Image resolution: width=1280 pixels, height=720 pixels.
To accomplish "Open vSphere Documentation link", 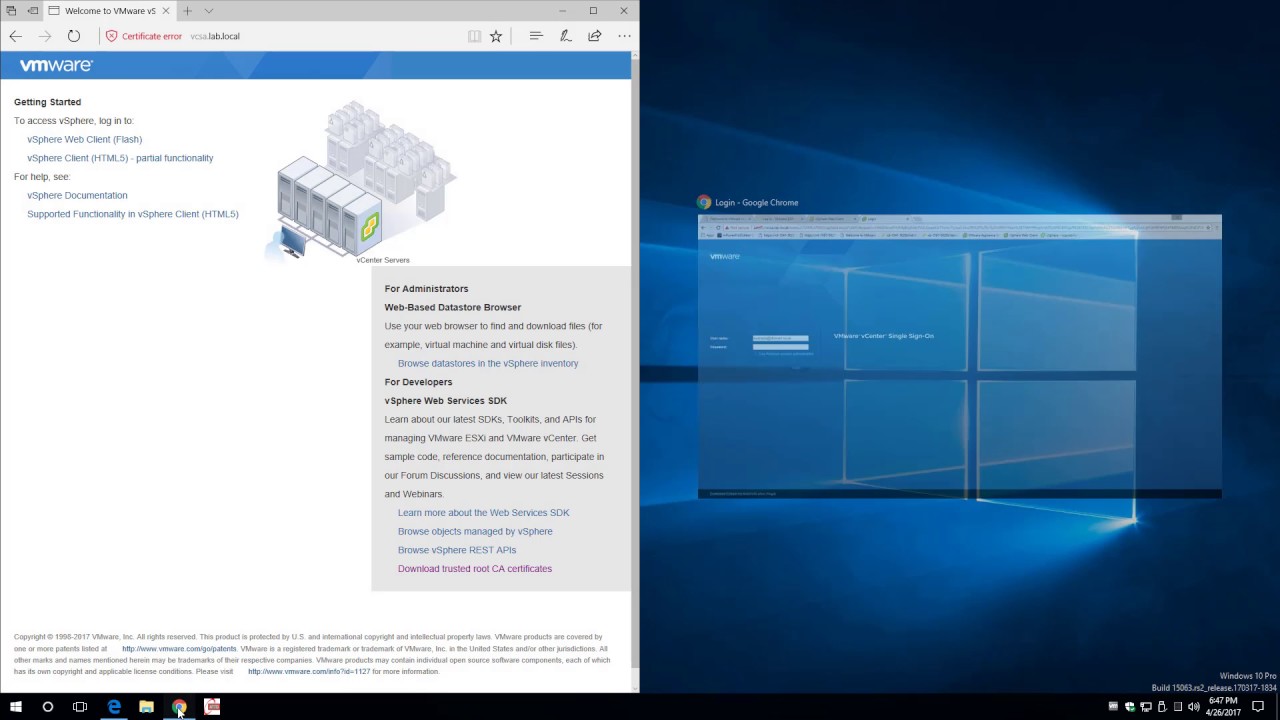I will [x=77, y=196].
